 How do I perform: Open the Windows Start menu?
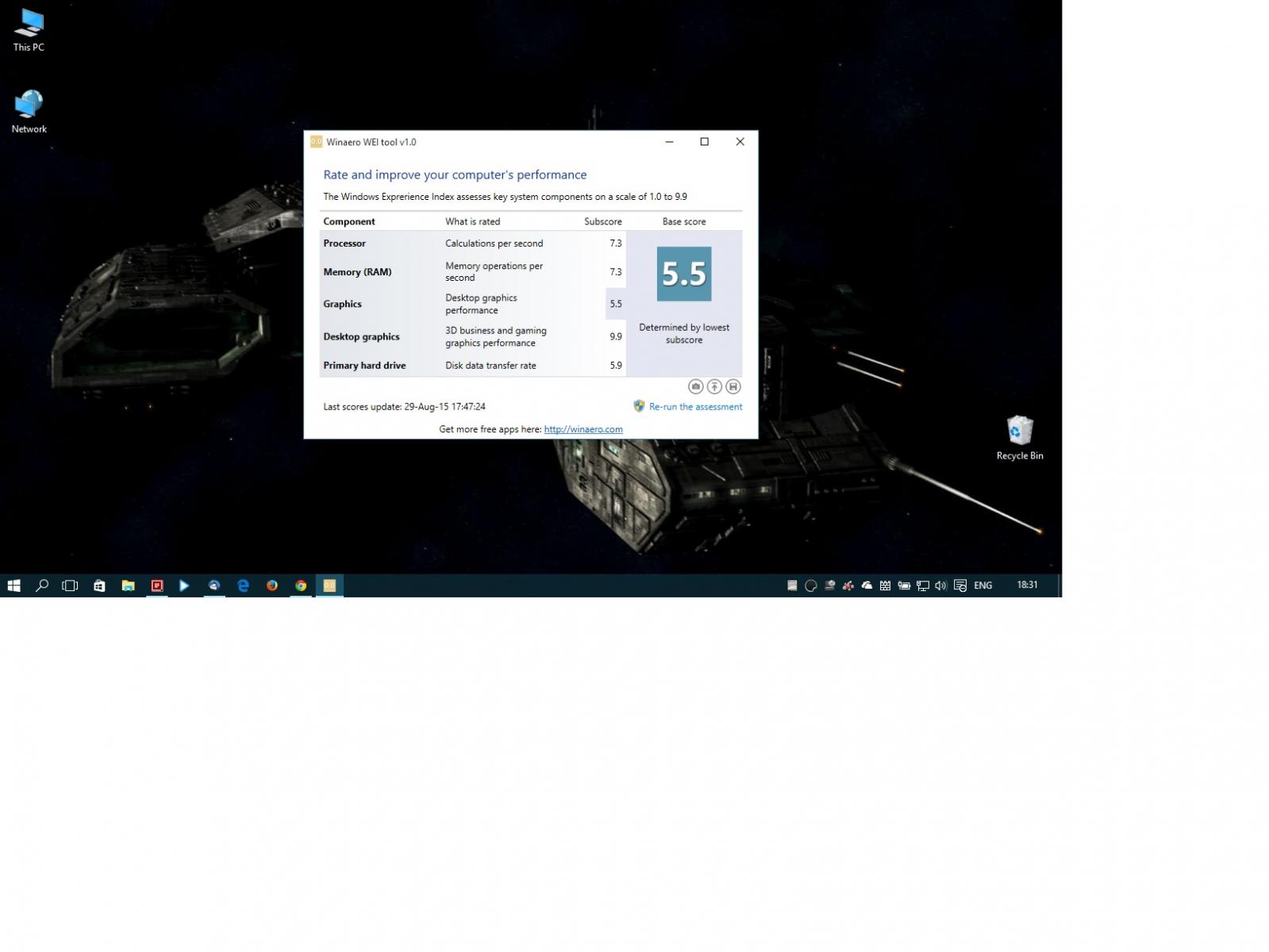[x=13, y=585]
